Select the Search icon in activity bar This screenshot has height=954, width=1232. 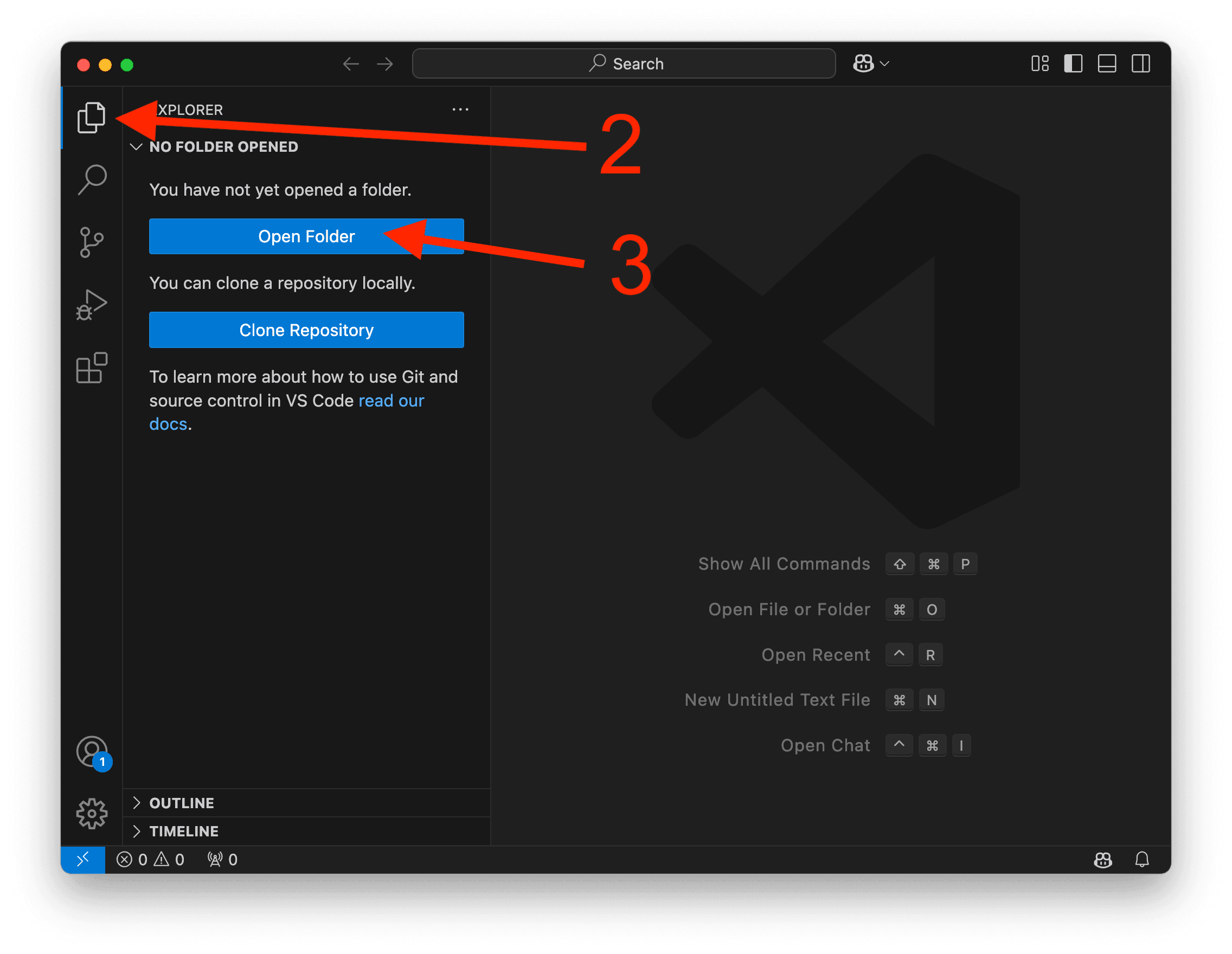pyautogui.click(x=92, y=179)
